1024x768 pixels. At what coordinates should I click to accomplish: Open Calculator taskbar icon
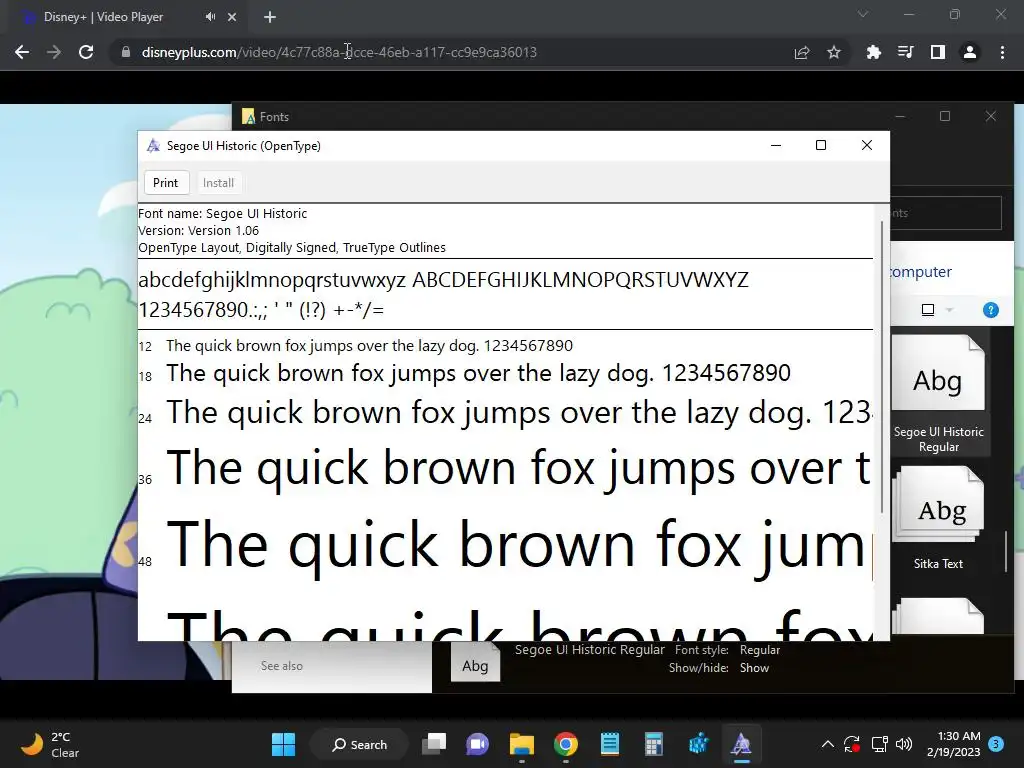[x=653, y=744]
